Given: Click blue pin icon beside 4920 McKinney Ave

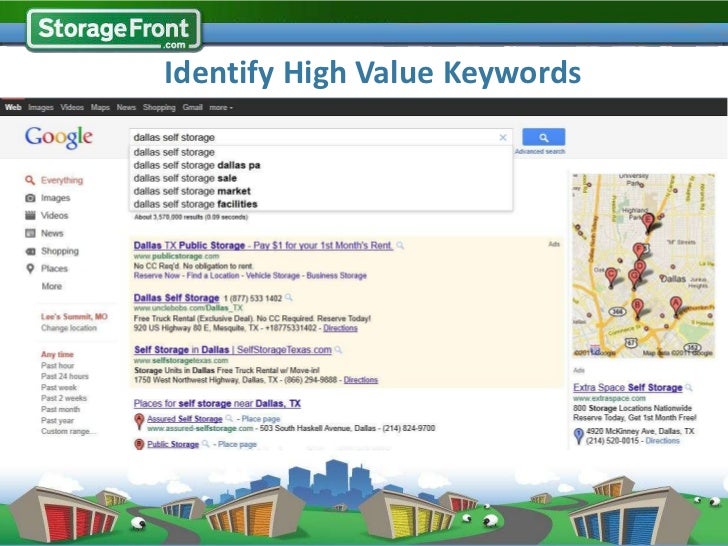Looking at the screenshot, I should [x=578, y=436].
